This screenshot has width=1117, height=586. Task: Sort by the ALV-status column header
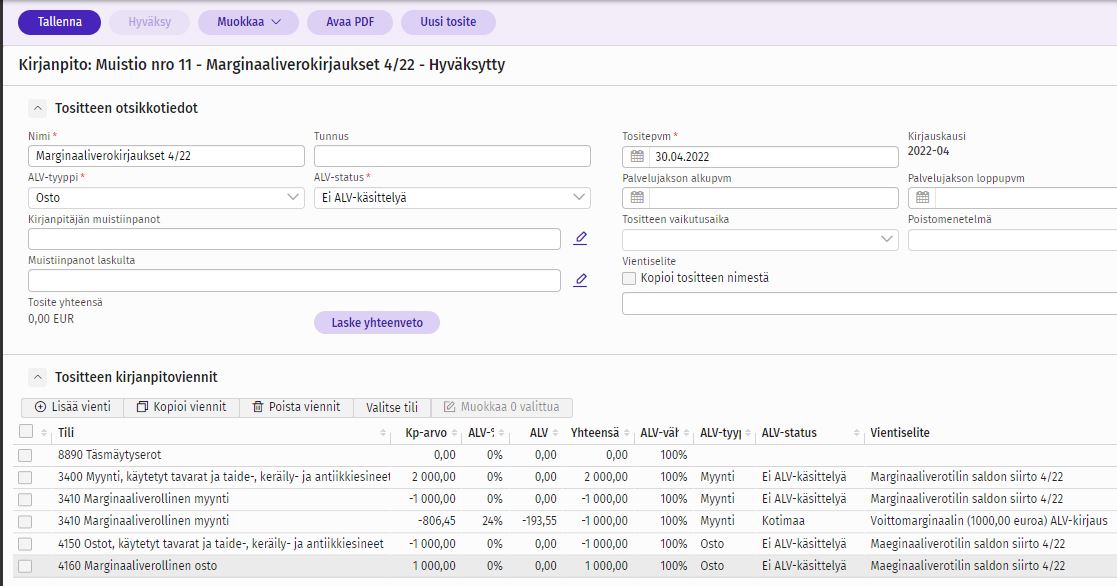click(x=809, y=433)
